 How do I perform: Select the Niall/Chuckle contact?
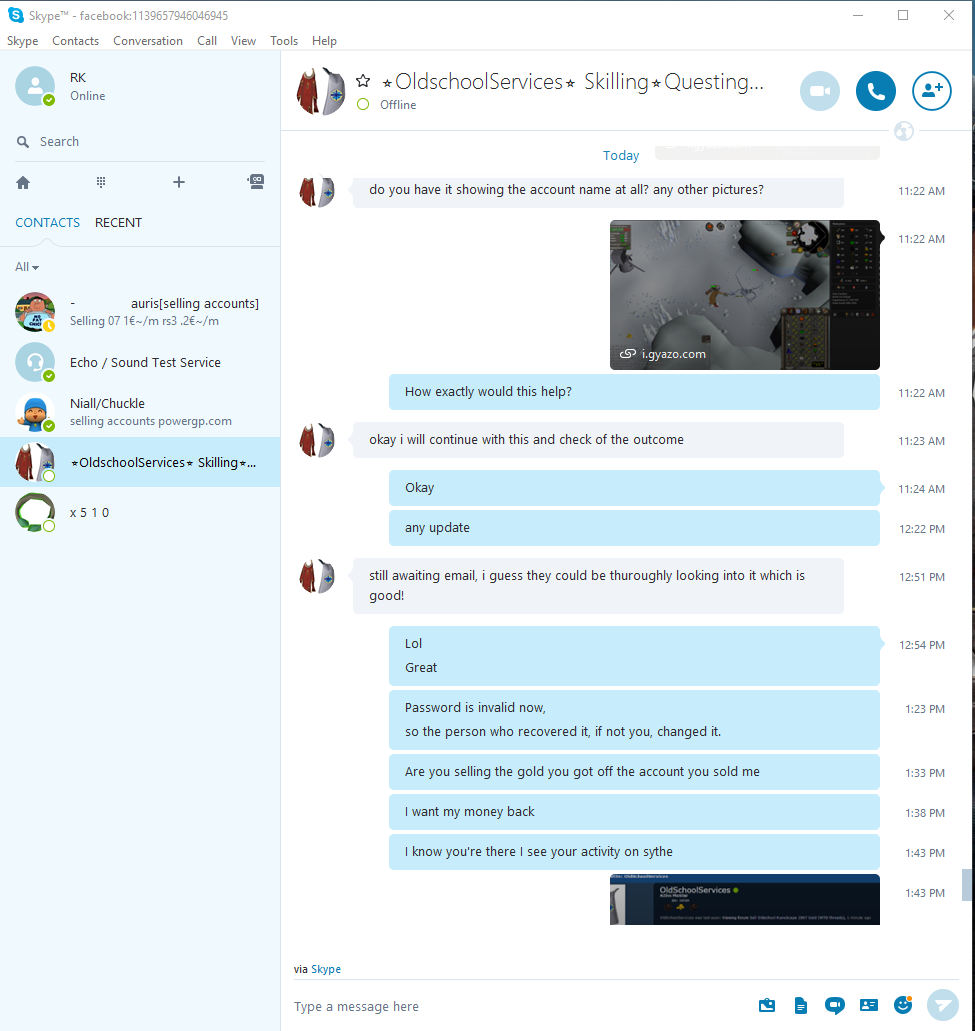[x=140, y=412]
